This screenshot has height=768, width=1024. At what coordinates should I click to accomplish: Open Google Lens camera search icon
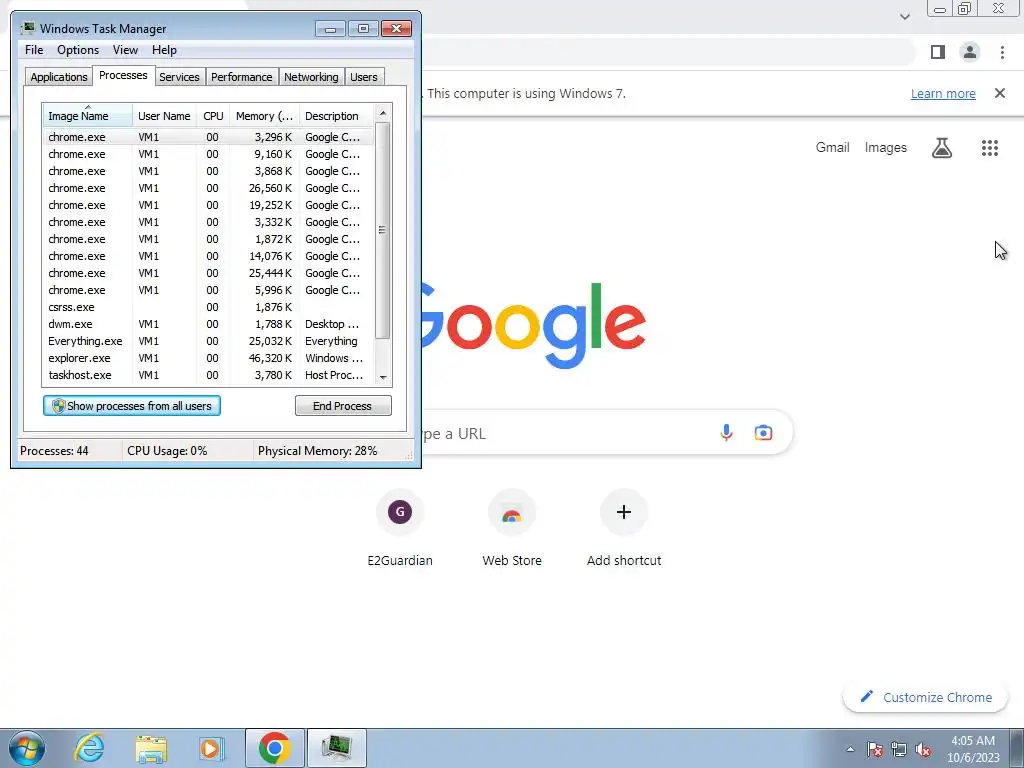(x=763, y=432)
